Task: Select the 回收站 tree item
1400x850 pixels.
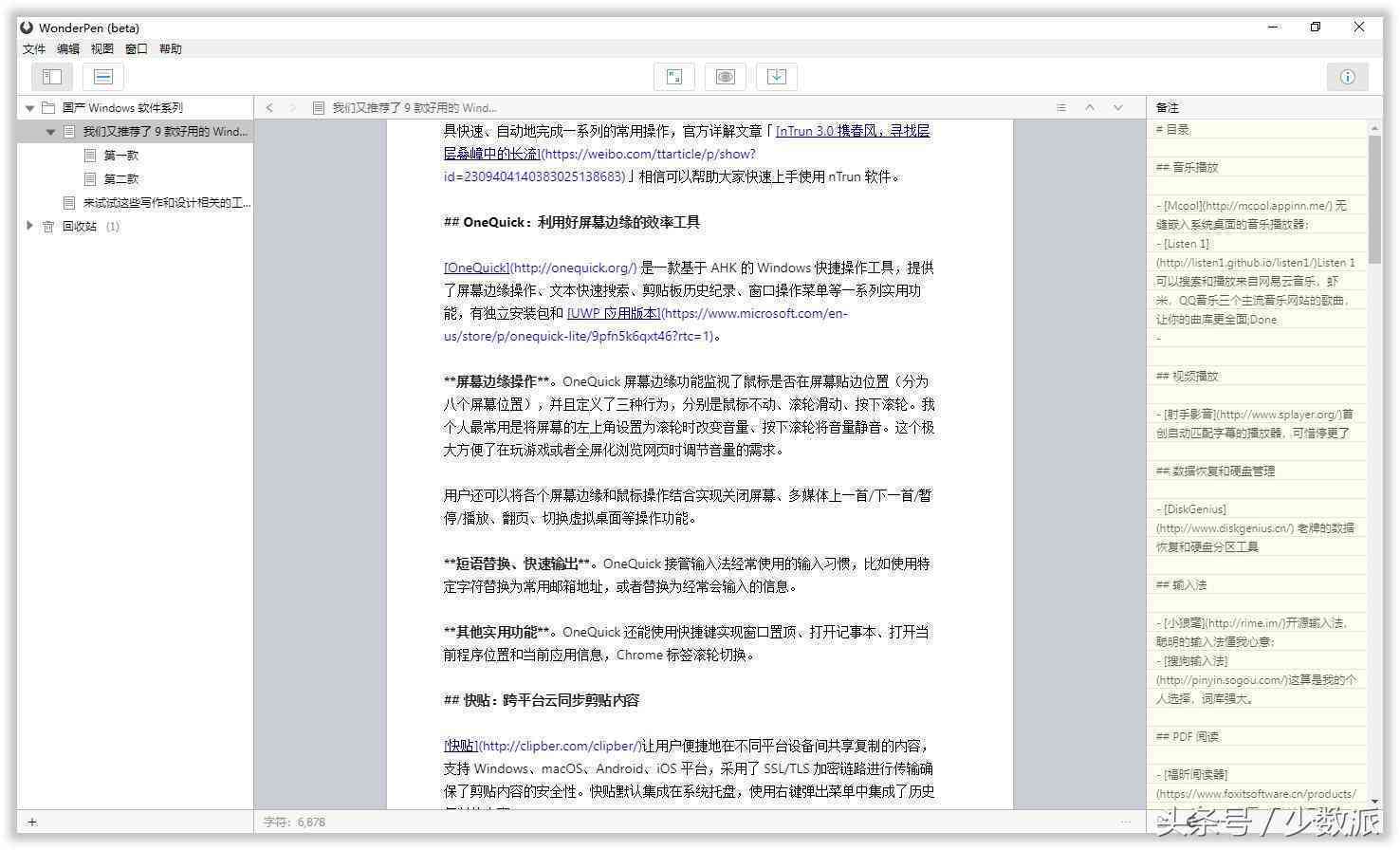Action: click(80, 227)
